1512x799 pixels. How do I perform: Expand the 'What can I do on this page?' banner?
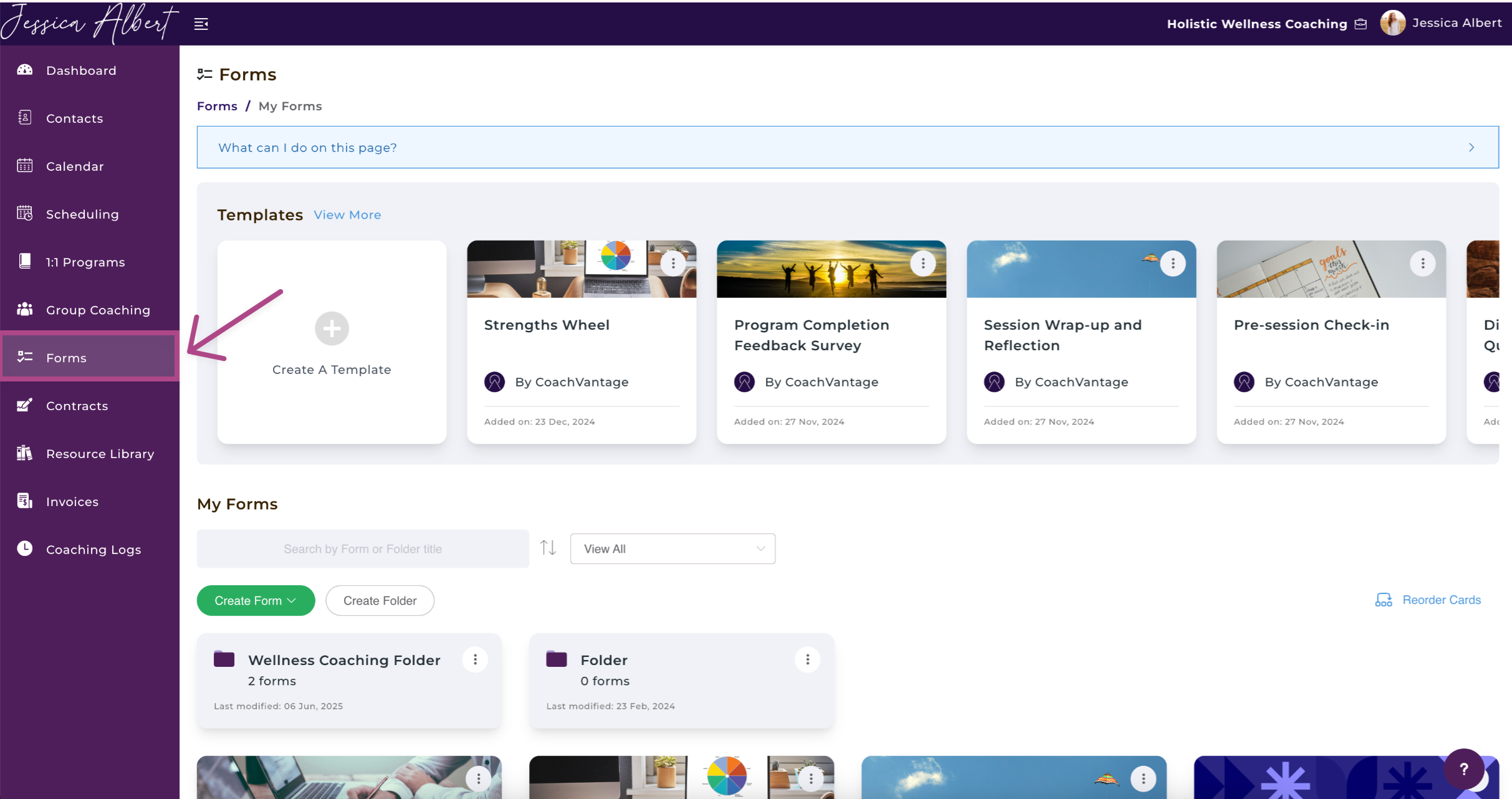(848, 147)
